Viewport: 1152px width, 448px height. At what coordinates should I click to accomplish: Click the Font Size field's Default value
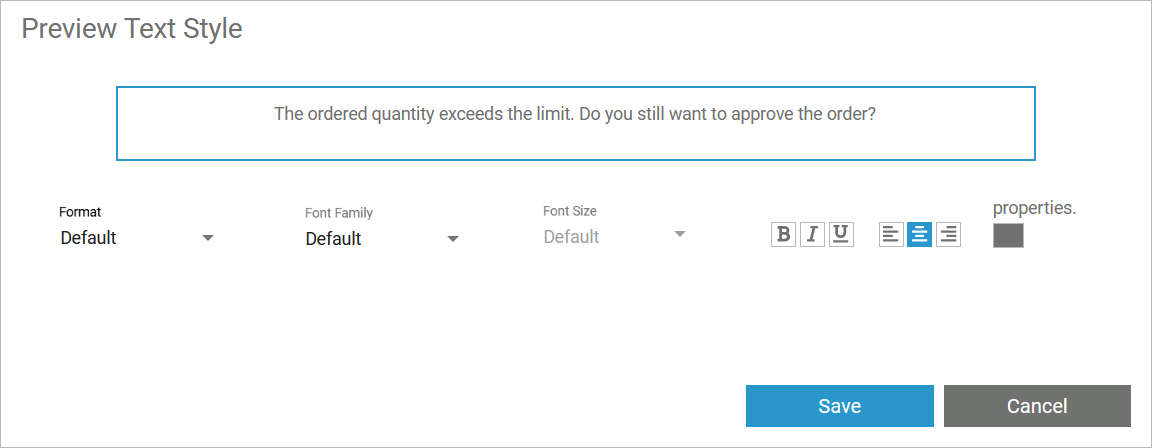point(572,237)
